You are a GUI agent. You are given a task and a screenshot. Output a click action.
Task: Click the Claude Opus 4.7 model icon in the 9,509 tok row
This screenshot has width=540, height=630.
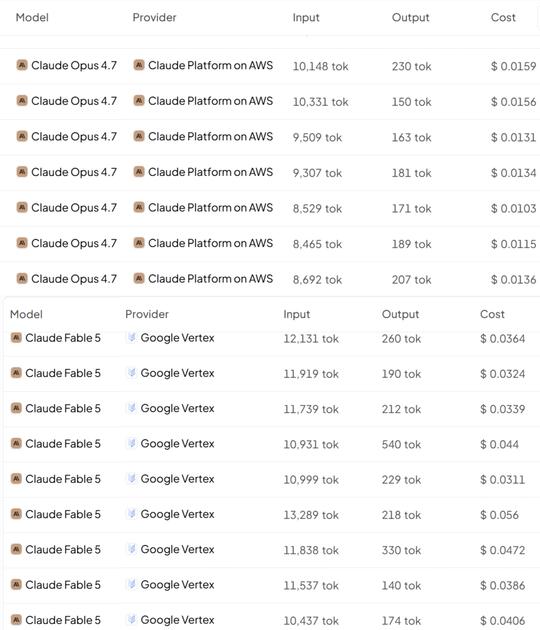[22, 136]
